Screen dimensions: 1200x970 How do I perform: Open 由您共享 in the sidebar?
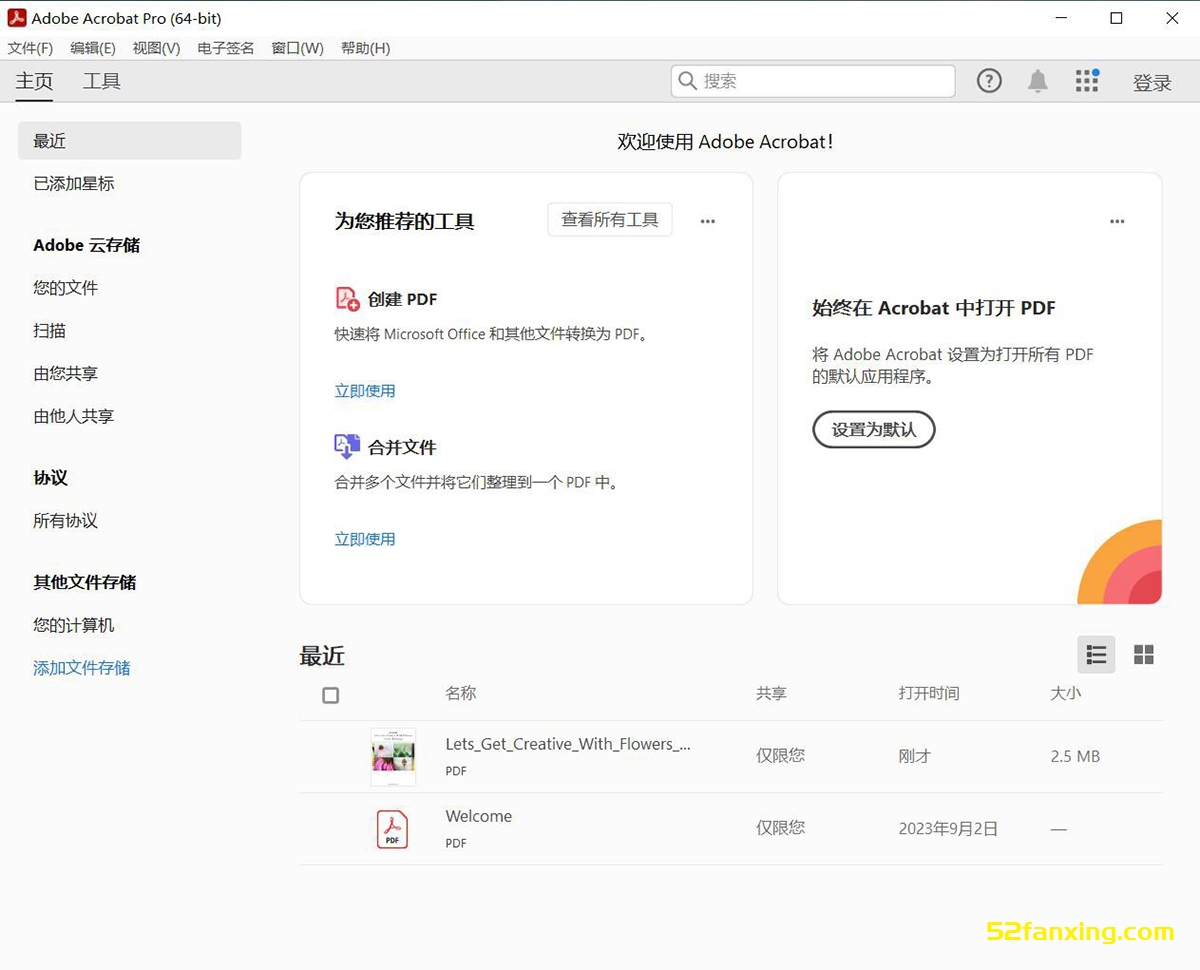tap(66, 374)
